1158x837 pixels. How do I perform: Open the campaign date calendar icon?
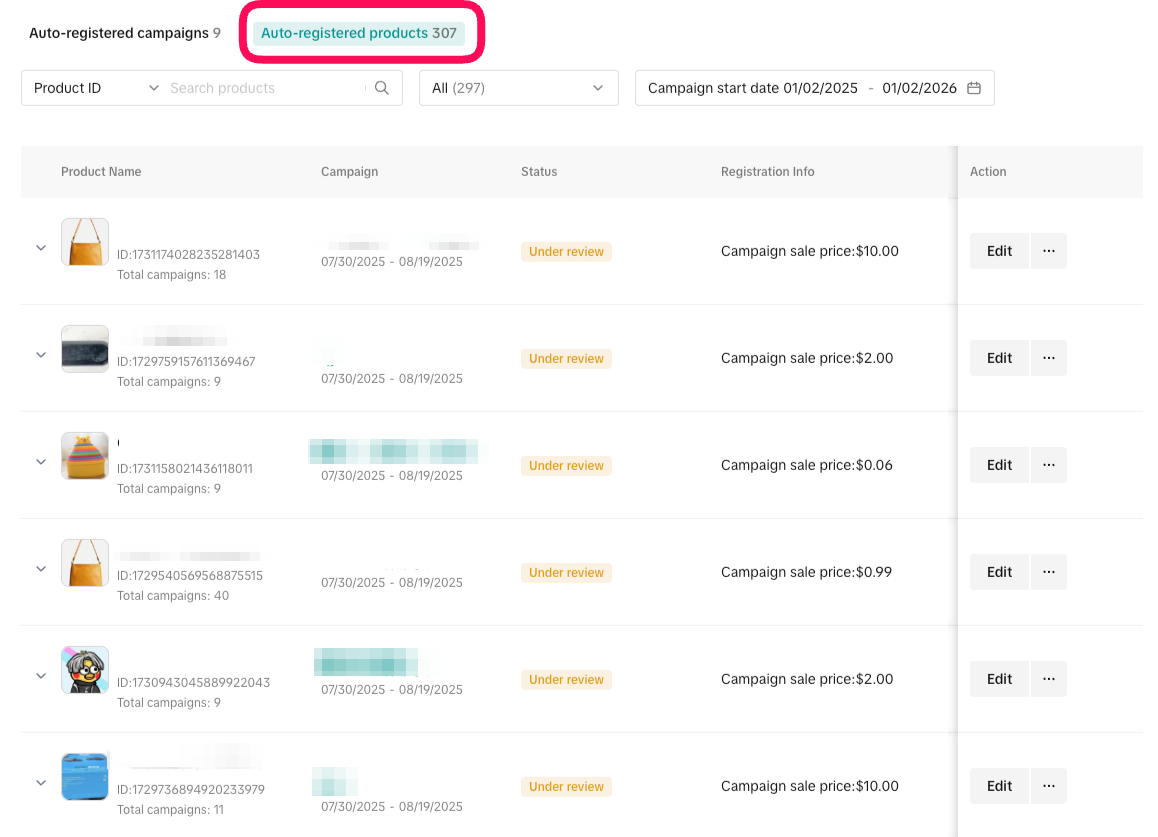click(974, 88)
